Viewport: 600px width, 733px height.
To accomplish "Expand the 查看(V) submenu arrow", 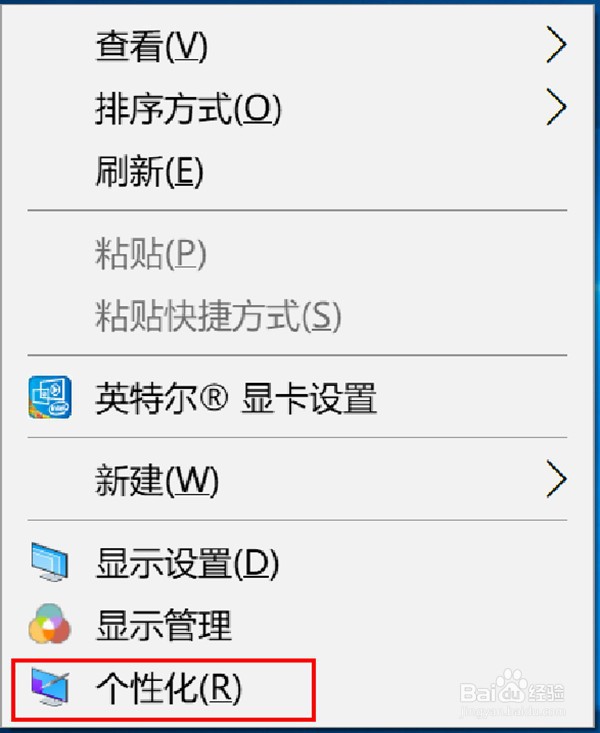I will [556, 44].
